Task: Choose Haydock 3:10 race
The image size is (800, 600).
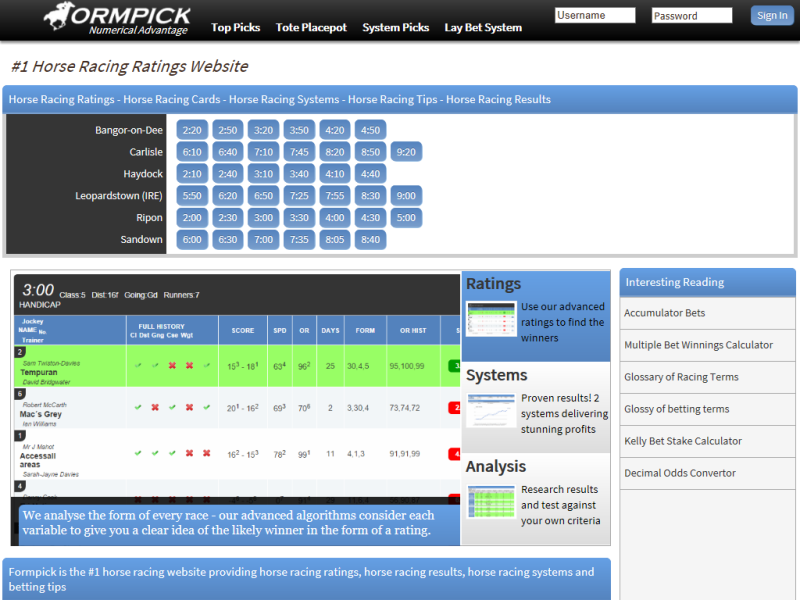Action: tap(263, 174)
